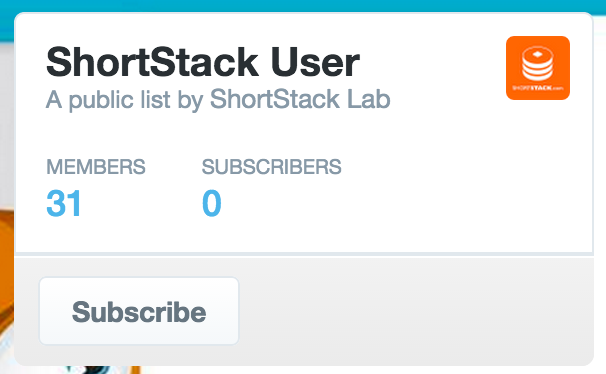Click the pancake stack graphic in logo
606x374 pixels.
point(538,63)
